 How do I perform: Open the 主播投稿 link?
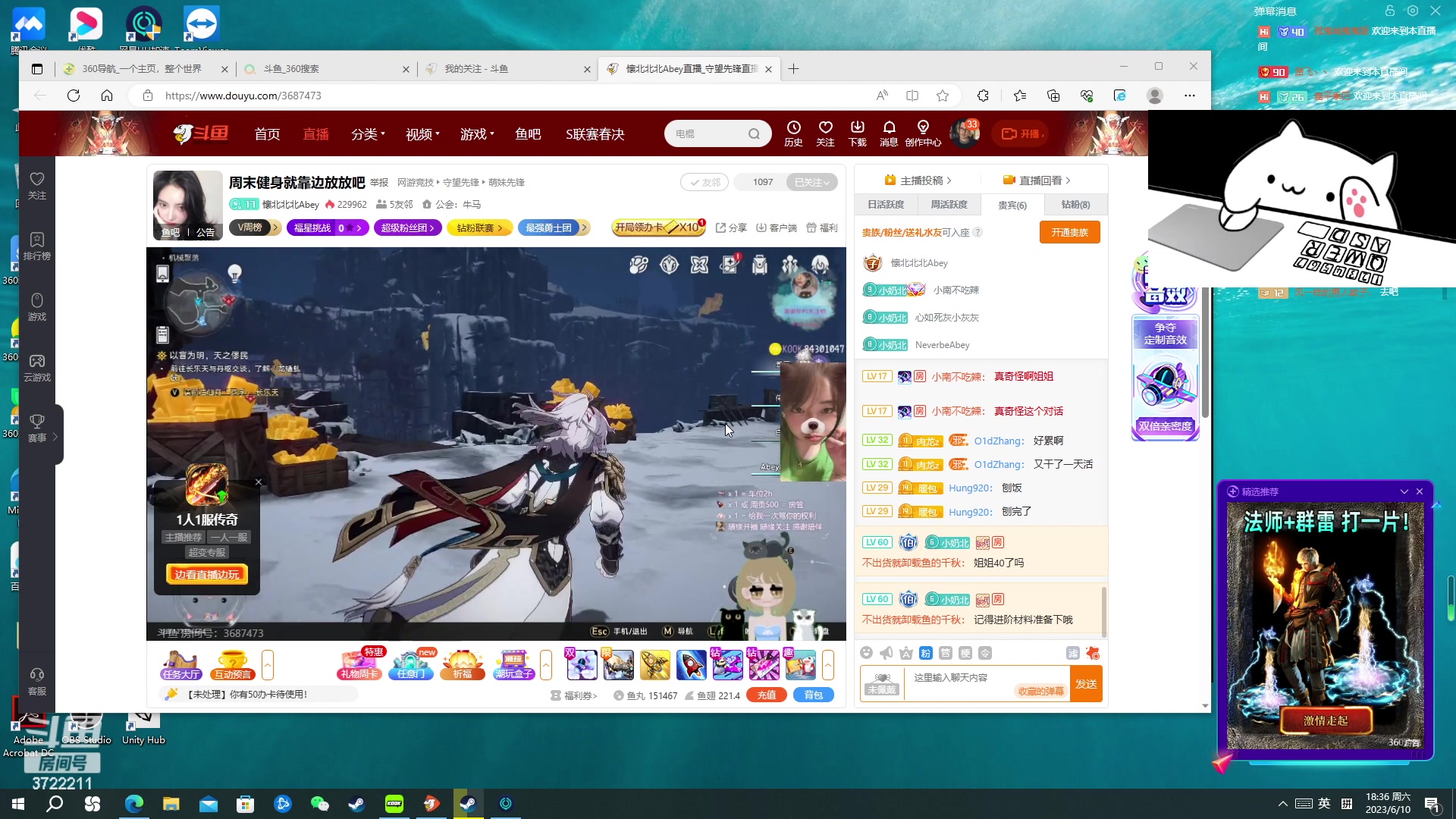[918, 180]
